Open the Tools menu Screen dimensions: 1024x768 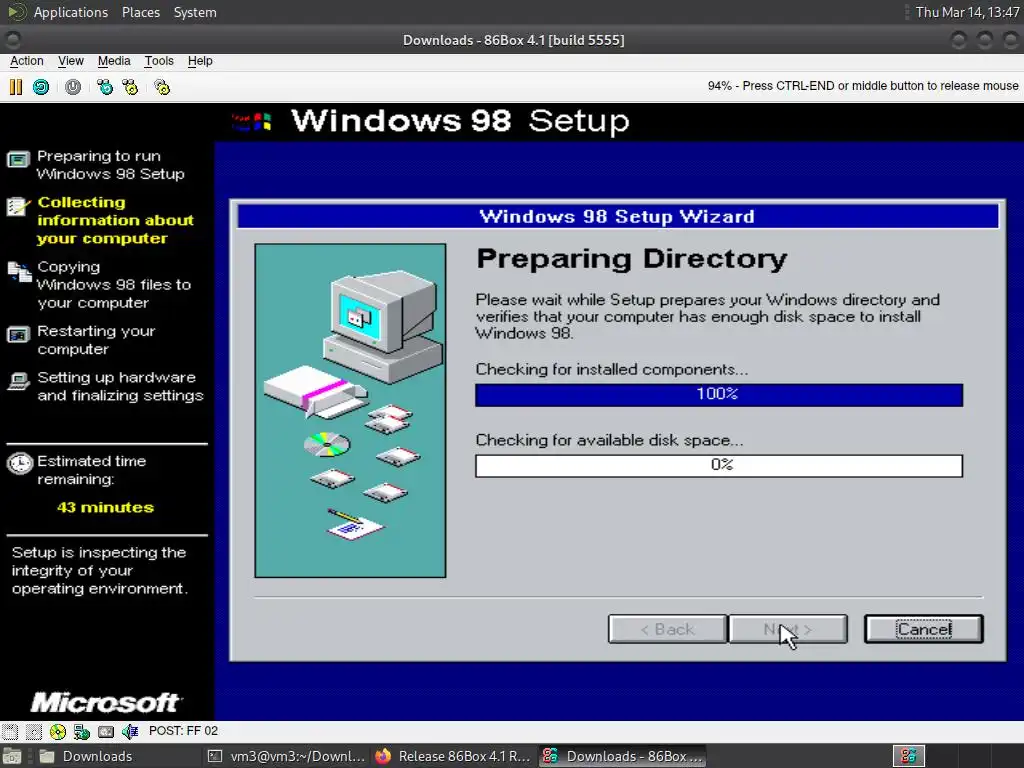159,61
